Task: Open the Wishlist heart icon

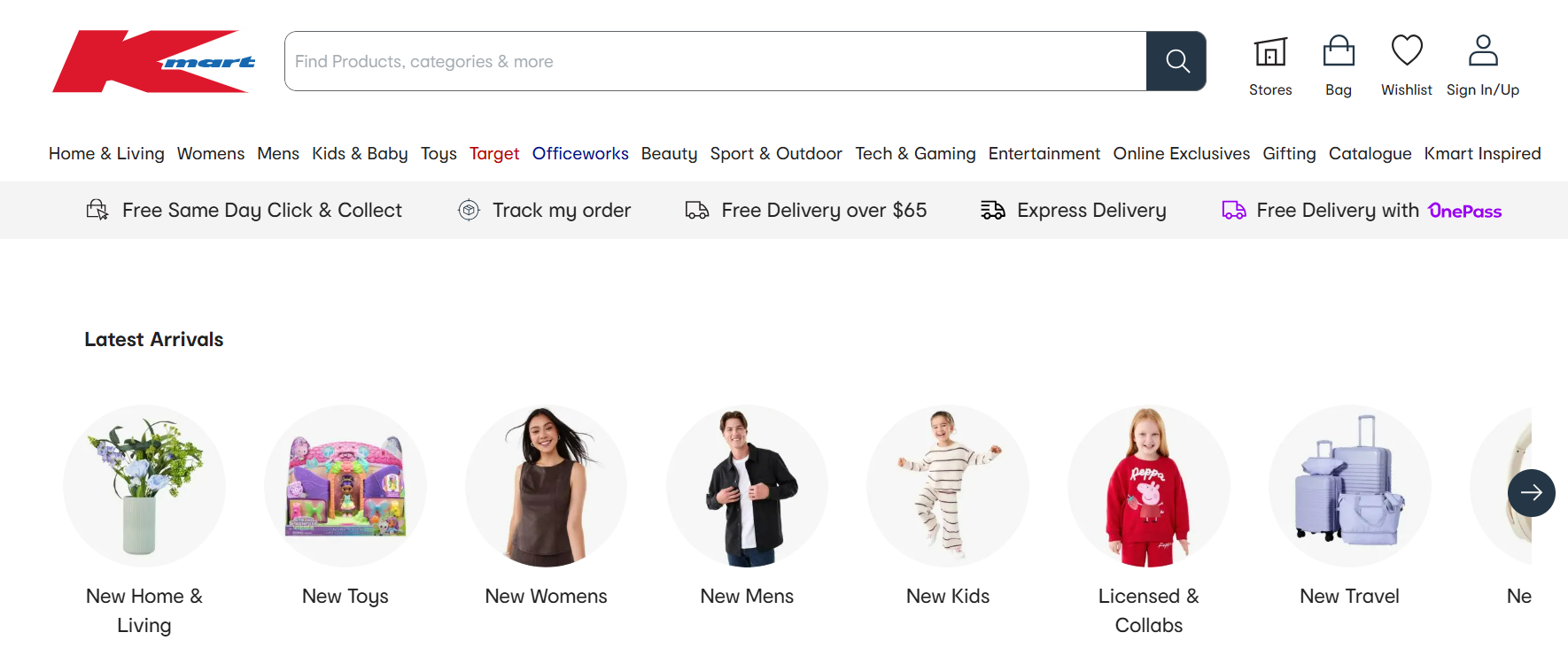Action: (1407, 51)
